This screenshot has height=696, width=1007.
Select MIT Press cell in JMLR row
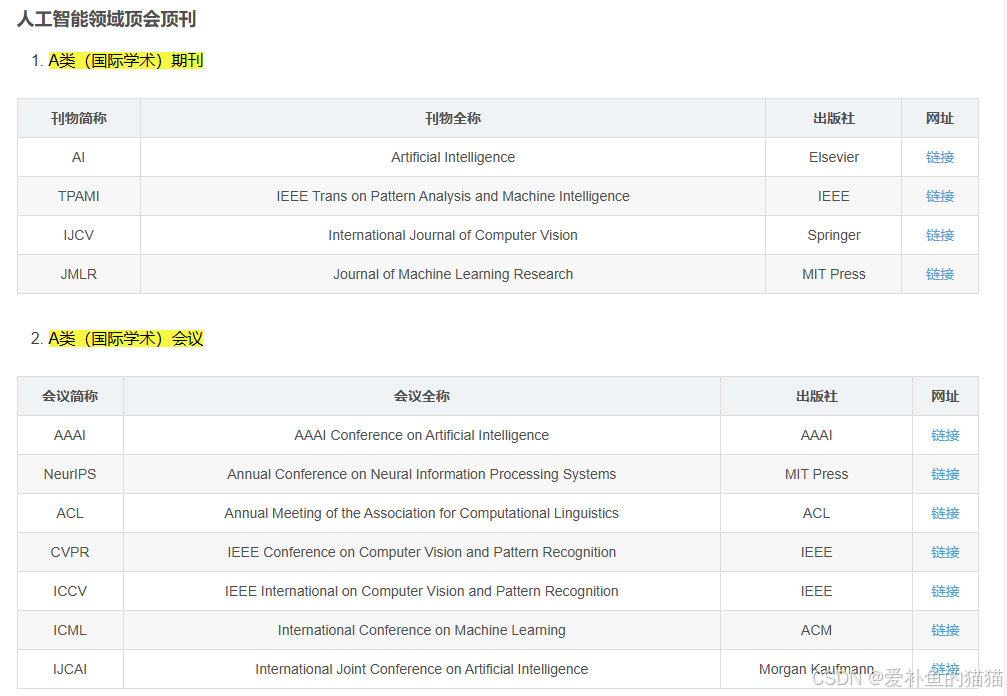point(834,274)
